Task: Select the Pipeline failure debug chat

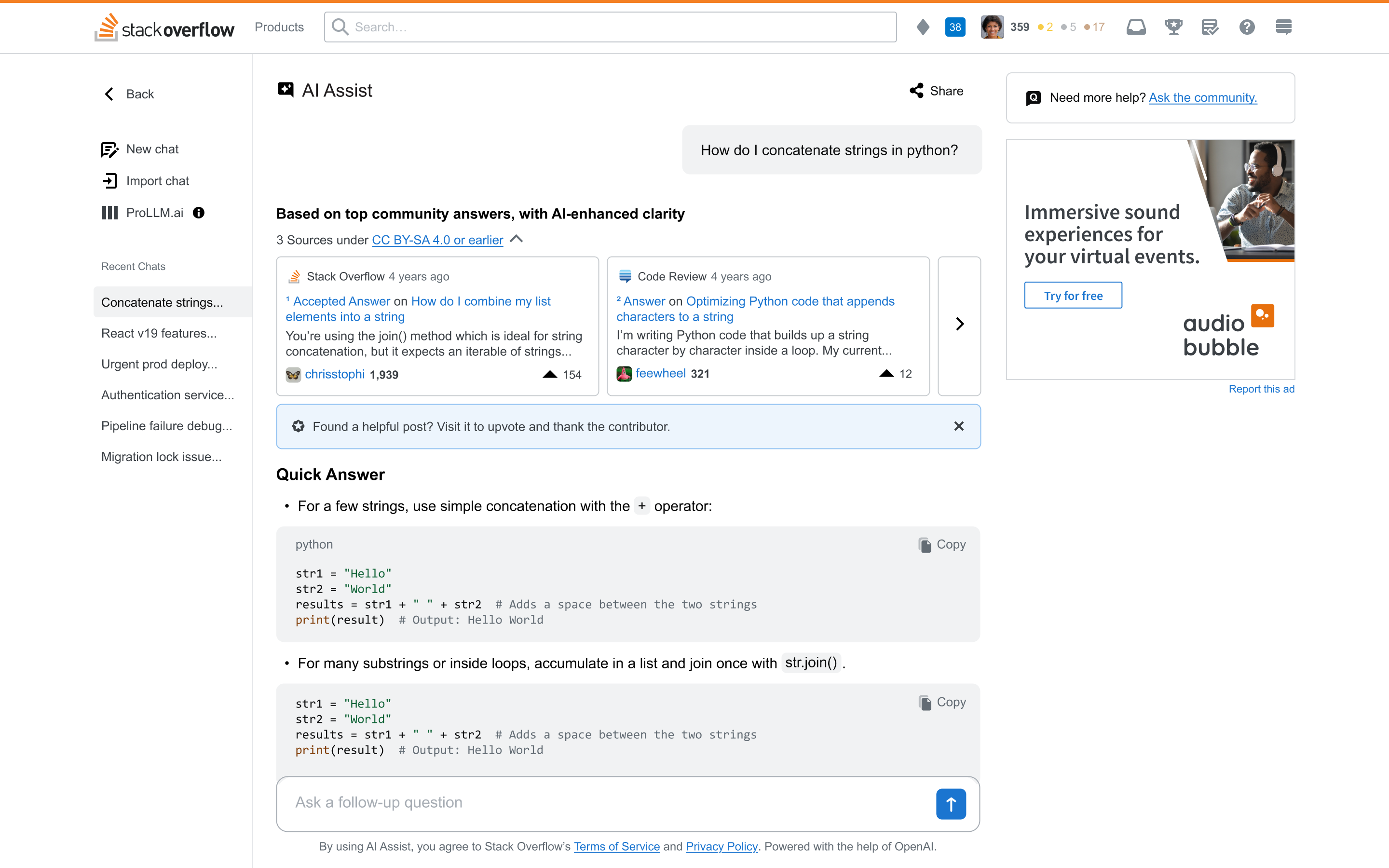Action: pyautogui.click(x=166, y=426)
